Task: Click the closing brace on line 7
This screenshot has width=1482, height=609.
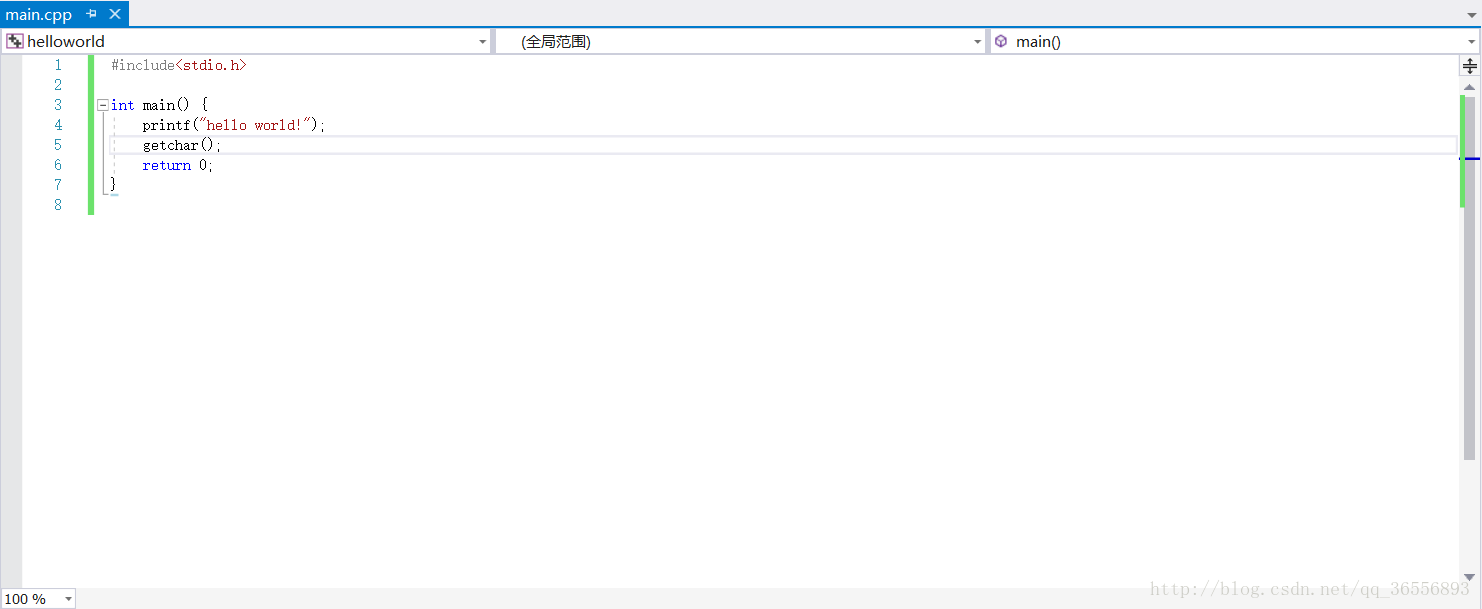Action: (113, 185)
